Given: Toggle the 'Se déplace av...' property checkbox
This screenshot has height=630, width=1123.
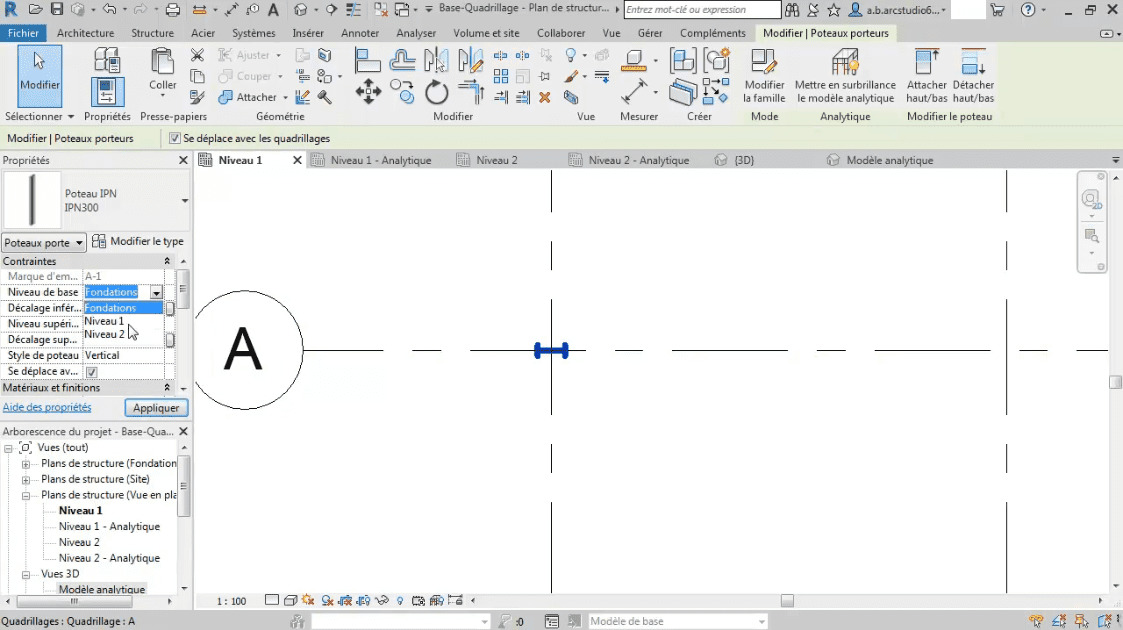Looking at the screenshot, I should click(92, 372).
